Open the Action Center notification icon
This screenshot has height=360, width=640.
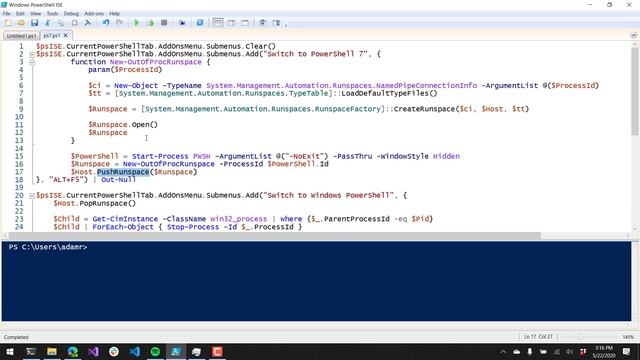[627, 351]
